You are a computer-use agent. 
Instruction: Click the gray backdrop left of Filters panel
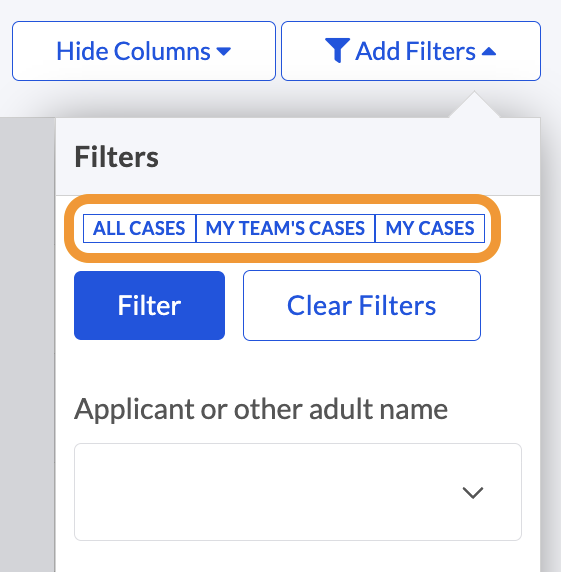click(27, 343)
